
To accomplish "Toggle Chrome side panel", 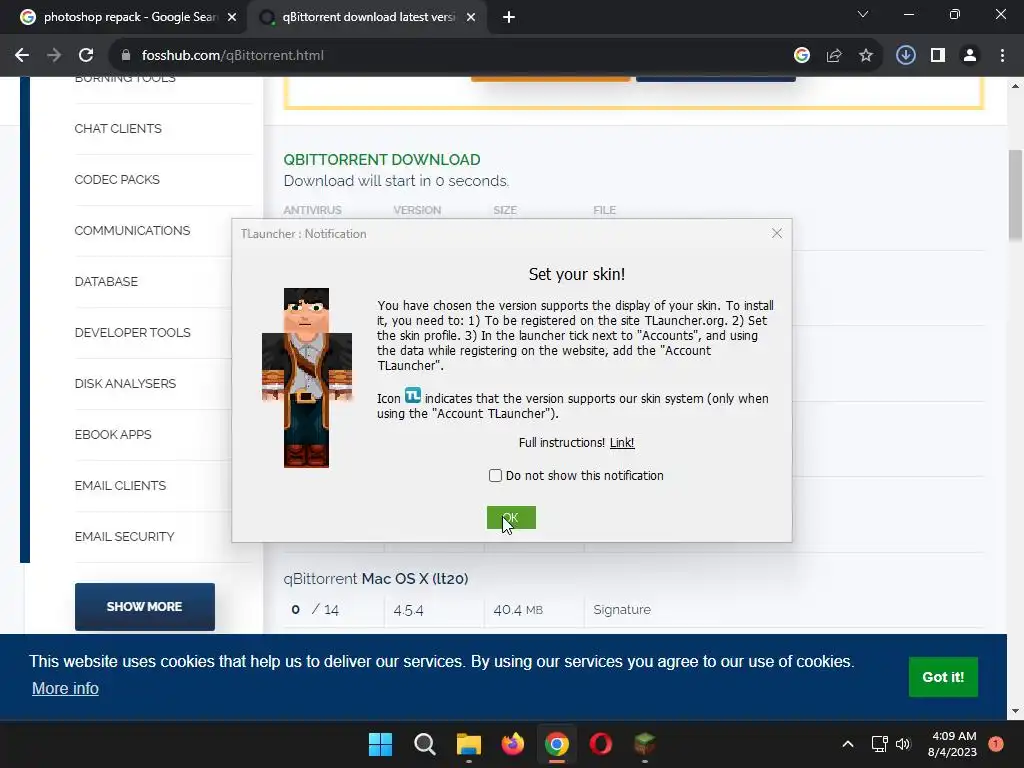I will click(938, 56).
